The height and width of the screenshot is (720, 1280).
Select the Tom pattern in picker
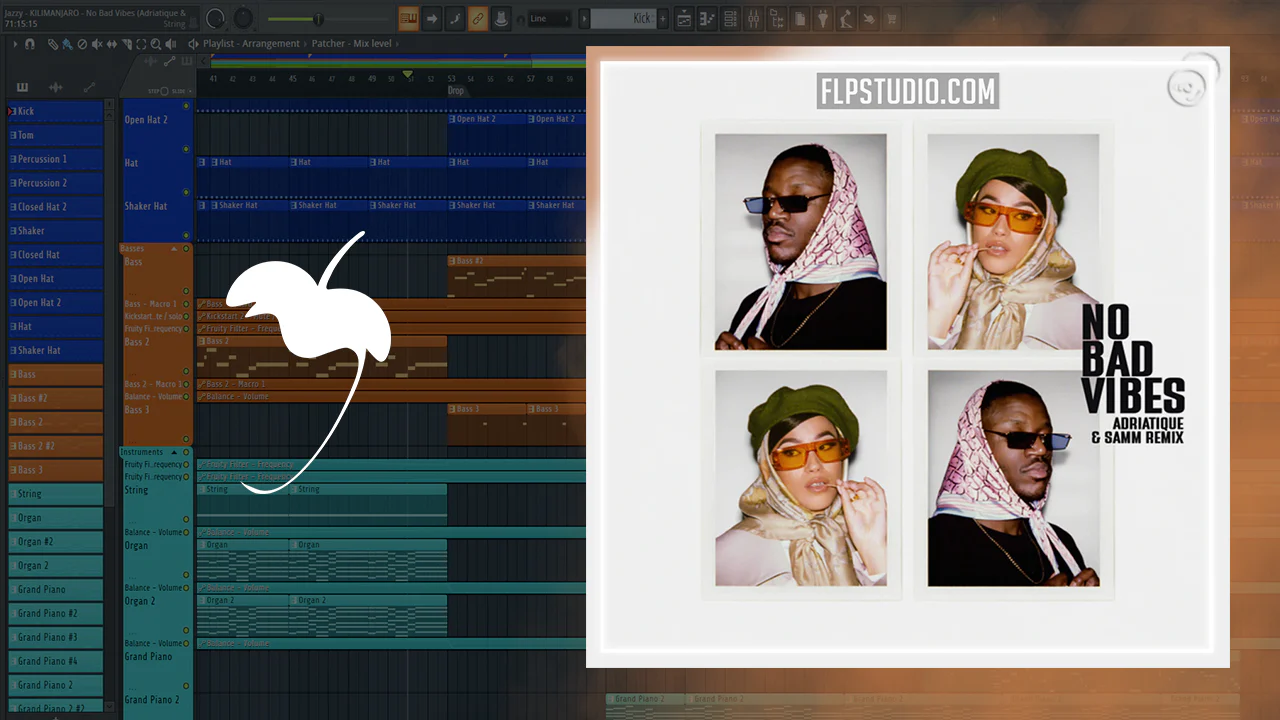click(x=55, y=135)
